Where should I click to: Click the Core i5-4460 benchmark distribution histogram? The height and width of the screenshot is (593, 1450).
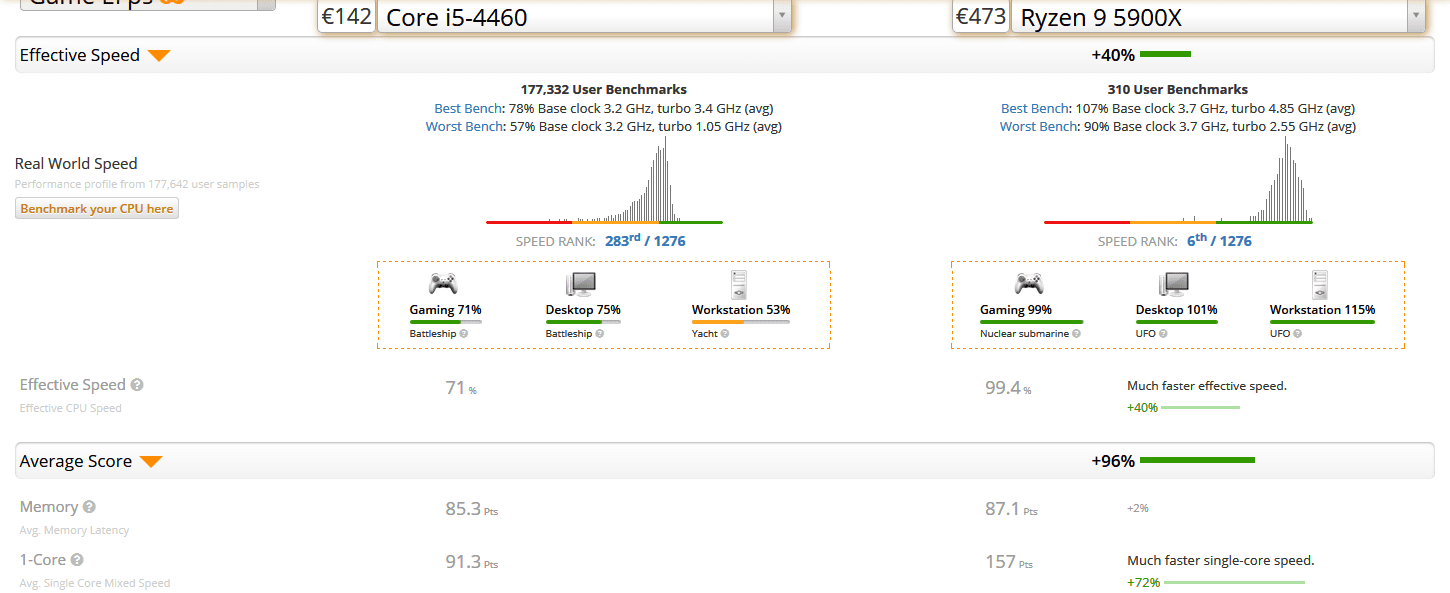tap(604, 180)
